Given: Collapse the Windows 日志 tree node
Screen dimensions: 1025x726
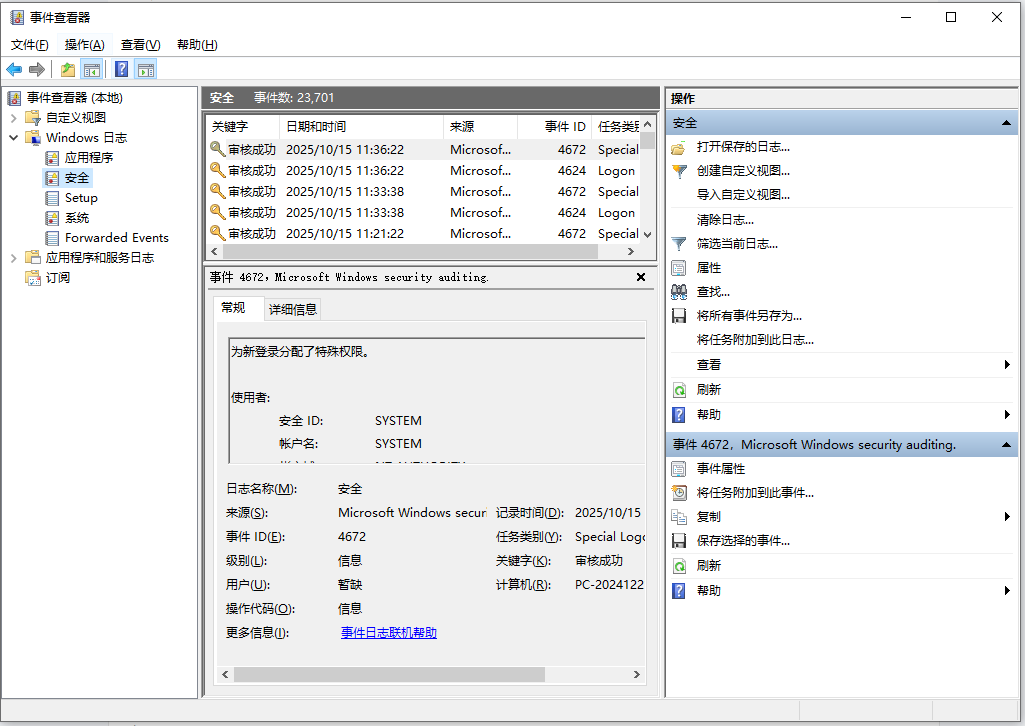Looking at the screenshot, I should [x=14, y=137].
